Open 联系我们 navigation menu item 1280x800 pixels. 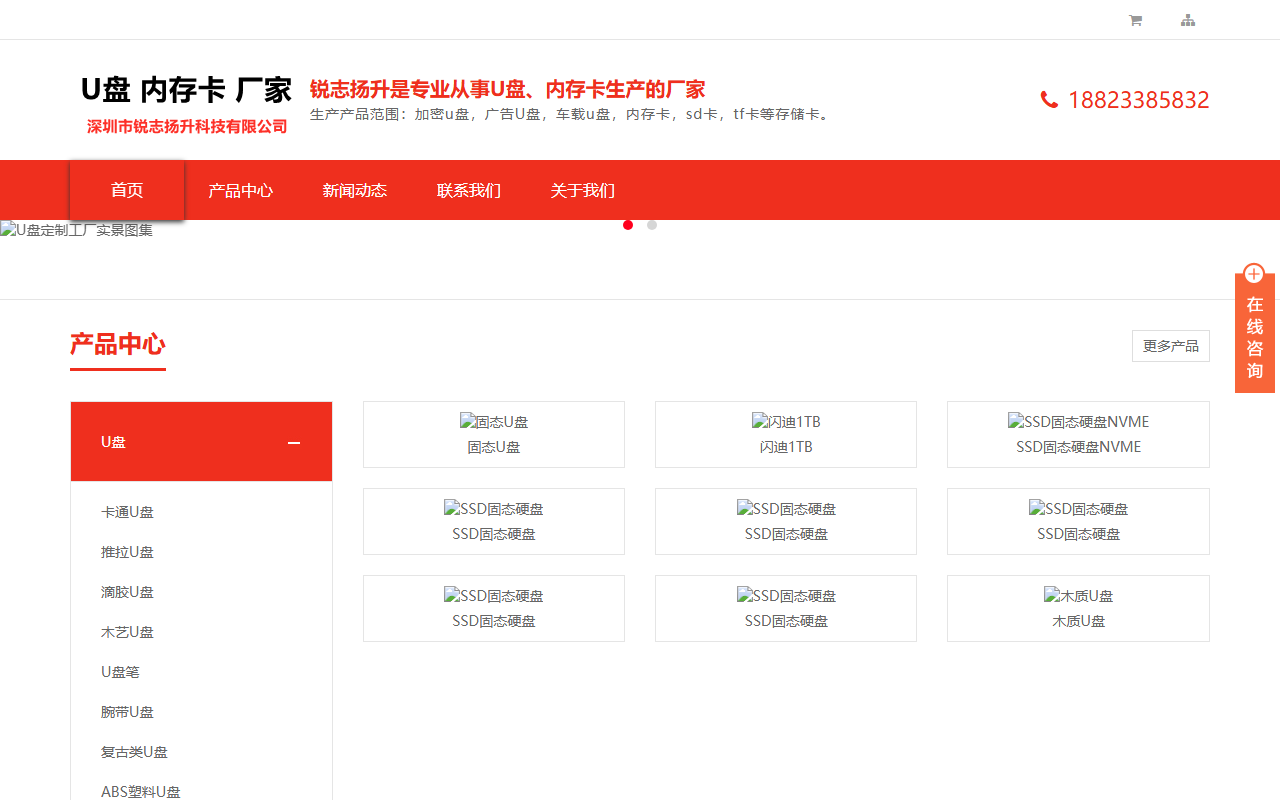coord(469,190)
